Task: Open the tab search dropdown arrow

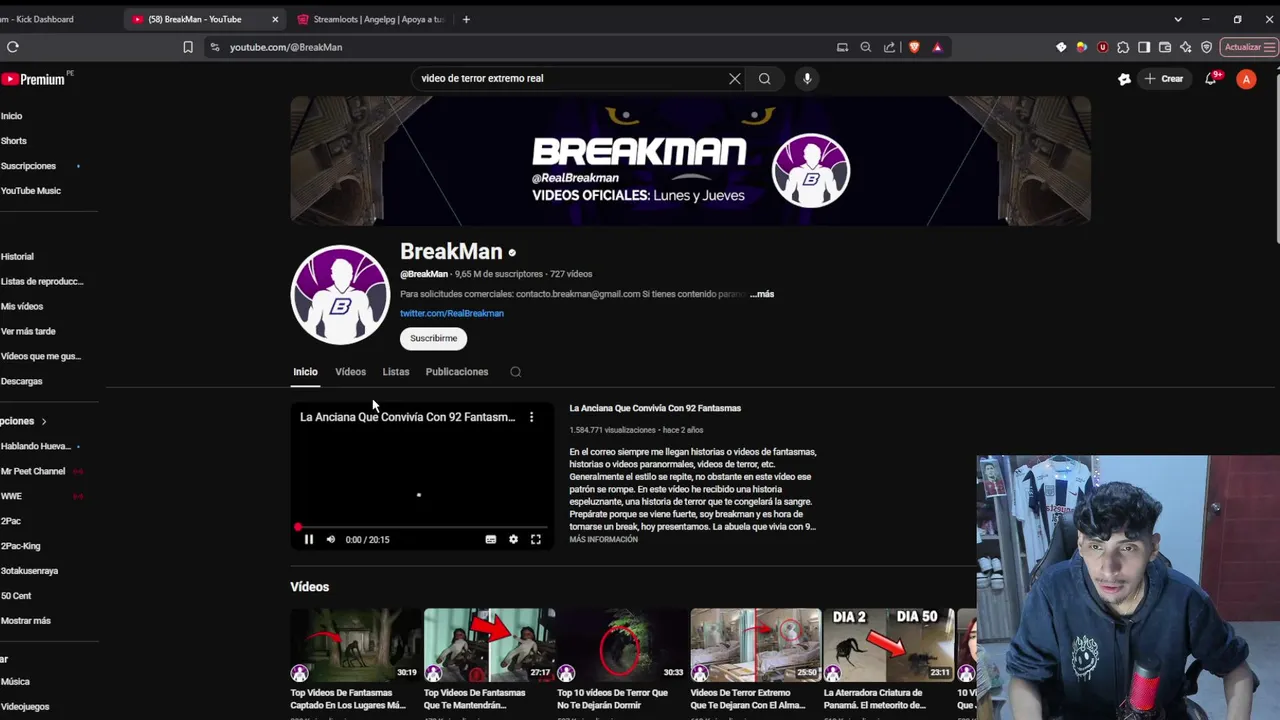Action: pyautogui.click(x=1178, y=19)
